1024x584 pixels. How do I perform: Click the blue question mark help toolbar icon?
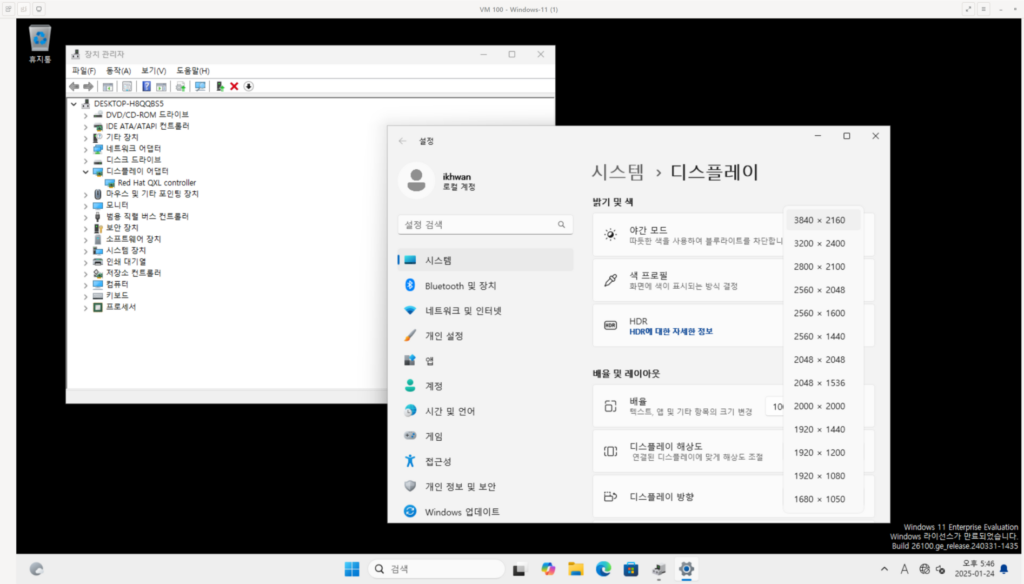(x=146, y=87)
